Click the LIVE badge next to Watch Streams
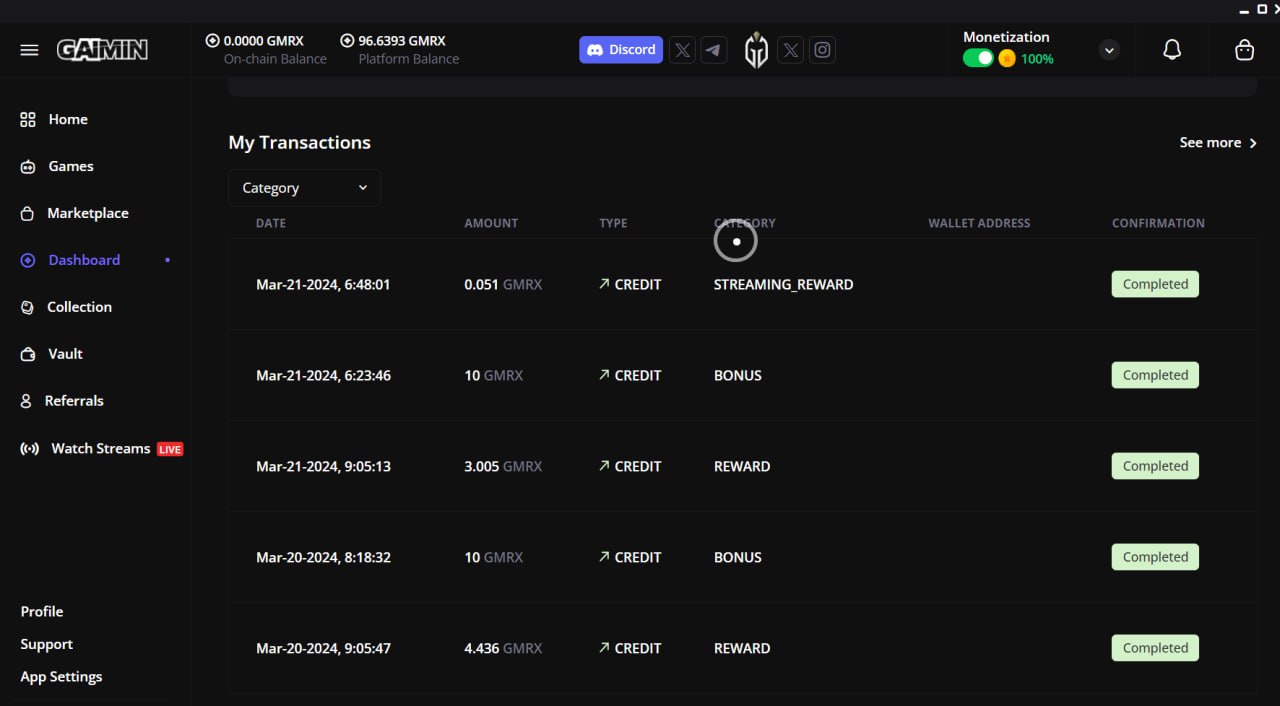 click(x=170, y=450)
